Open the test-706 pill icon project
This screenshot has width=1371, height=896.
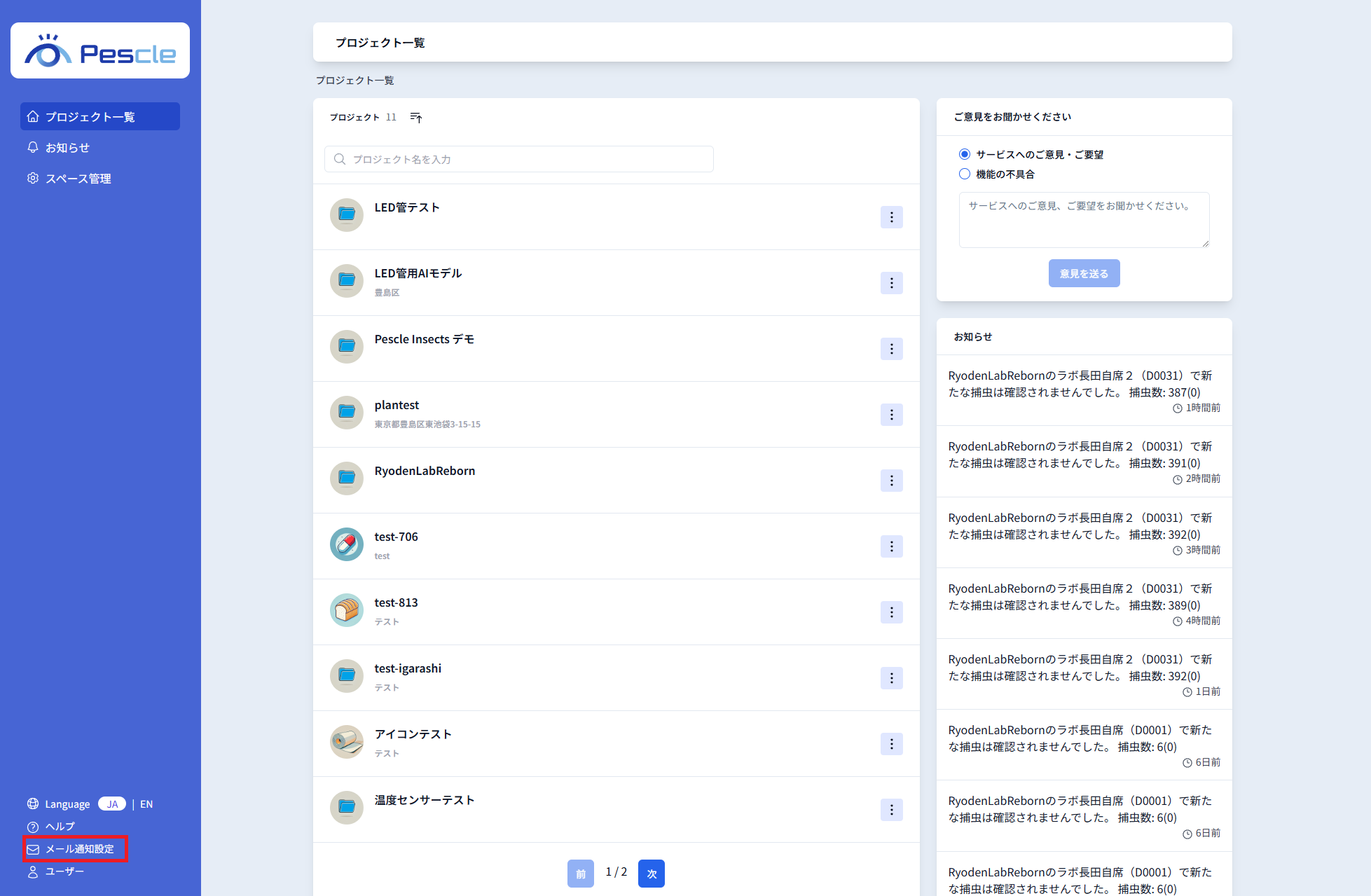tap(346, 544)
